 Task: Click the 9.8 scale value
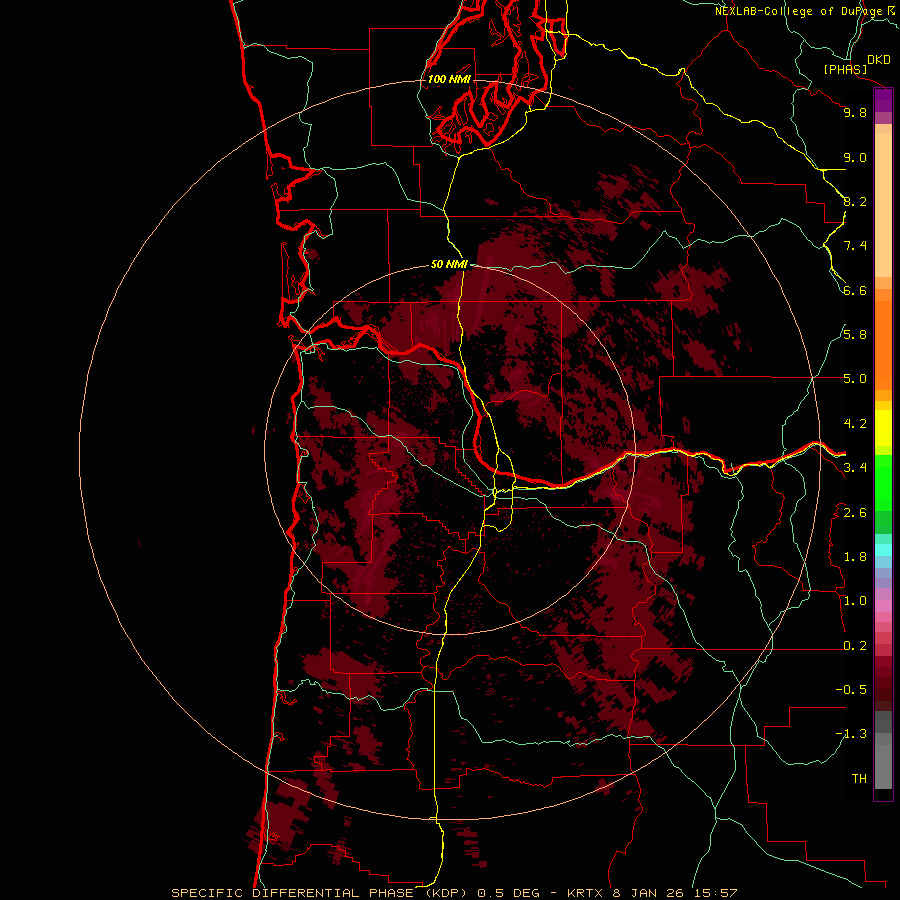click(855, 112)
